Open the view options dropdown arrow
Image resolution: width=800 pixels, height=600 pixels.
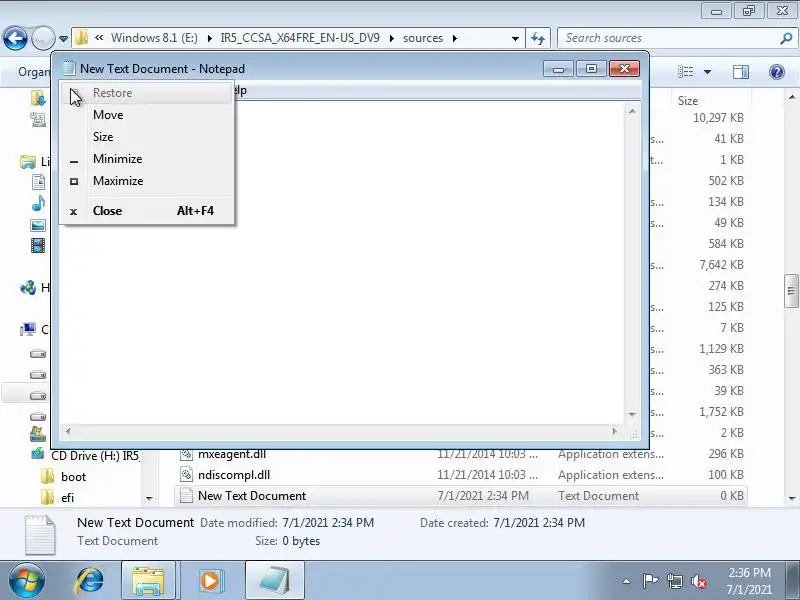(708, 72)
